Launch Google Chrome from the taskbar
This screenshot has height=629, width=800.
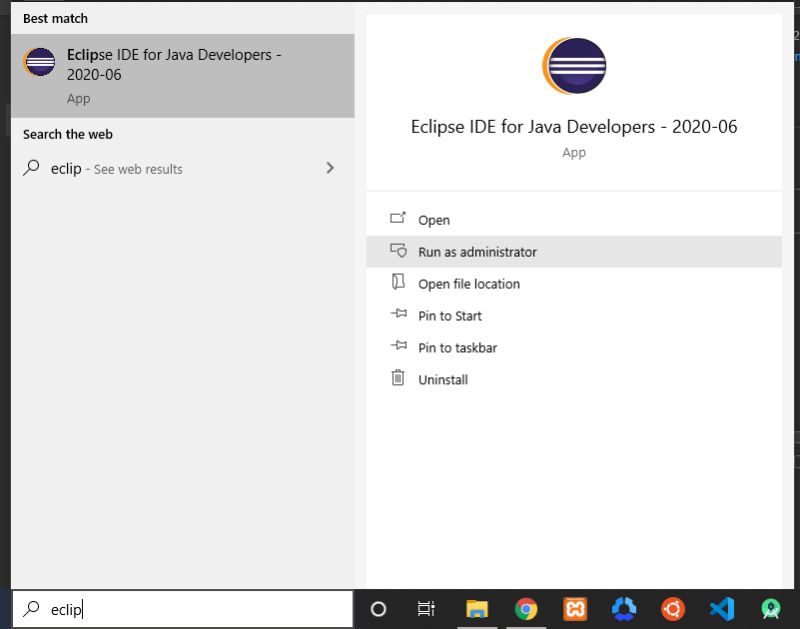(525, 607)
